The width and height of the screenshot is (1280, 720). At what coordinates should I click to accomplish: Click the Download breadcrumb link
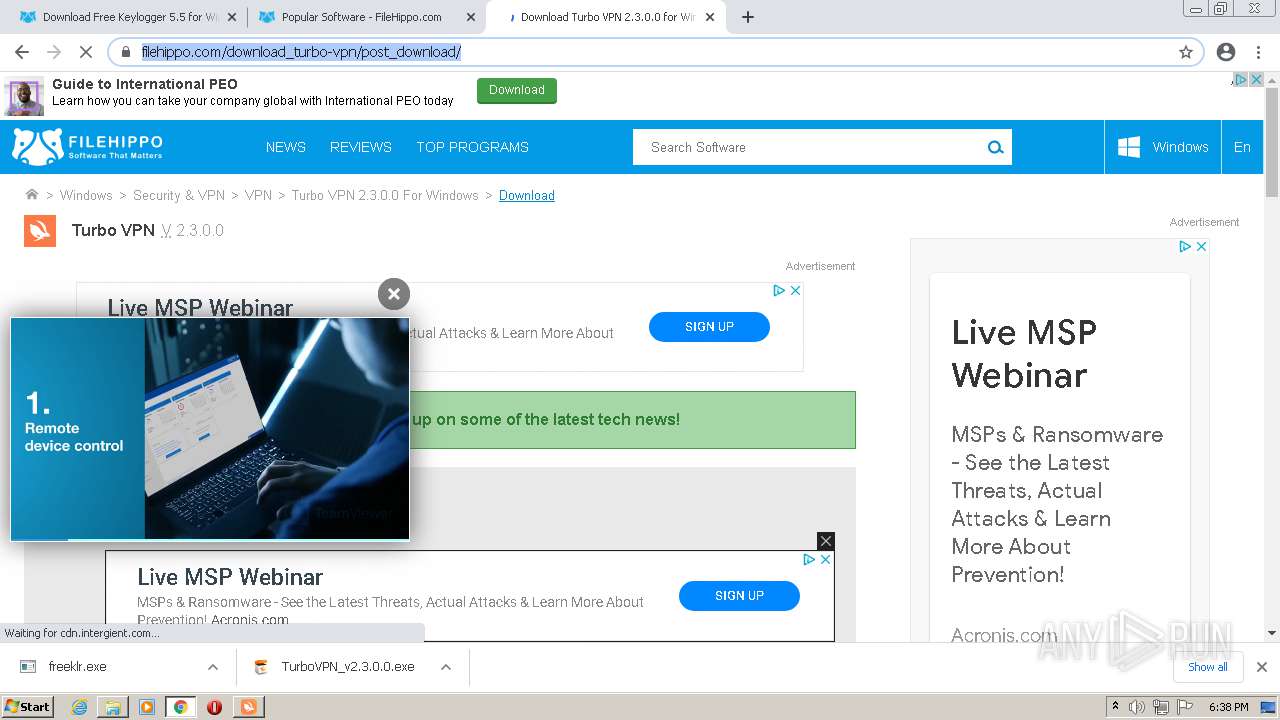(527, 195)
